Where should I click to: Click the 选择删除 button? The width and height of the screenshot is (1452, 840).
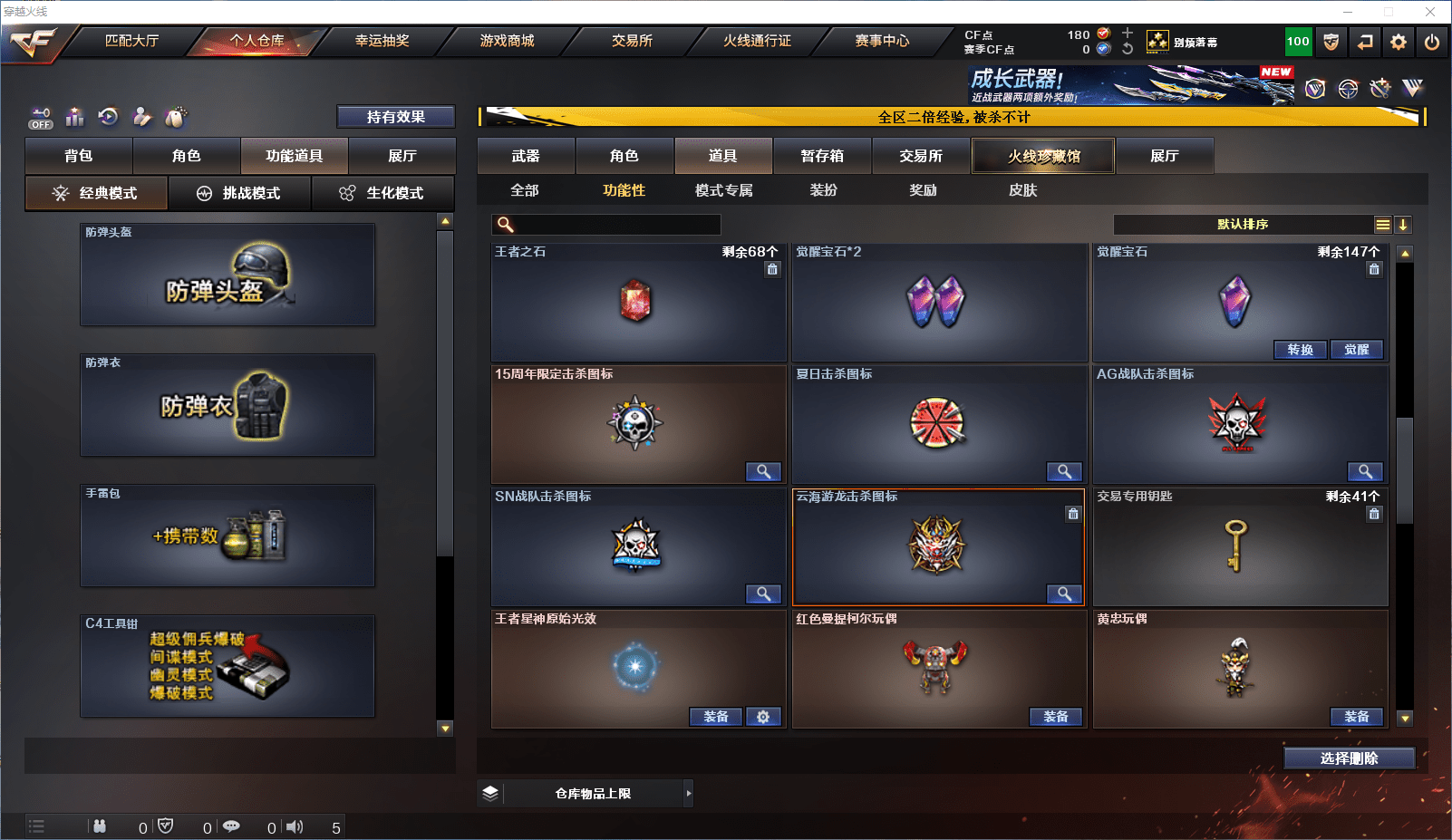click(x=1349, y=758)
